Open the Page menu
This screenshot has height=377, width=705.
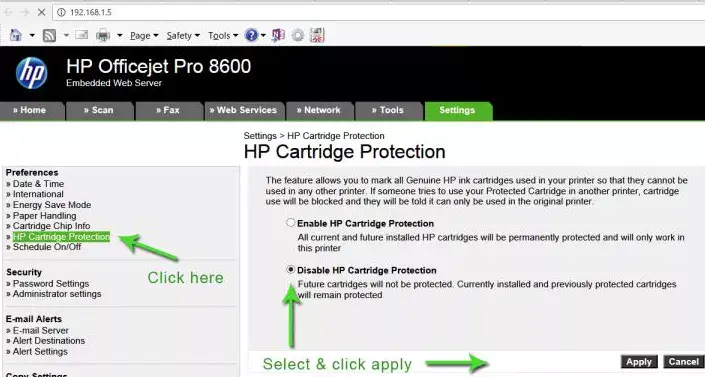(x=144, y=36)
